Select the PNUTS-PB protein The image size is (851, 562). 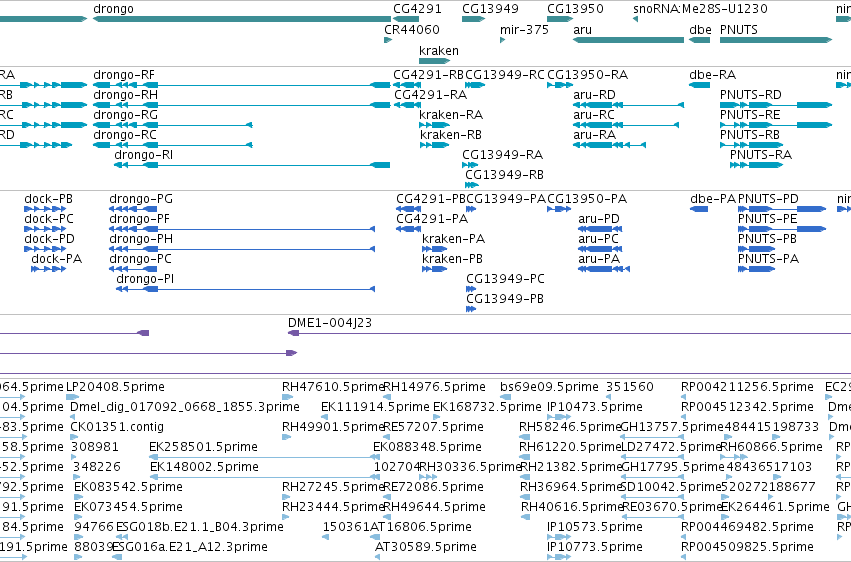coord(756,249)
